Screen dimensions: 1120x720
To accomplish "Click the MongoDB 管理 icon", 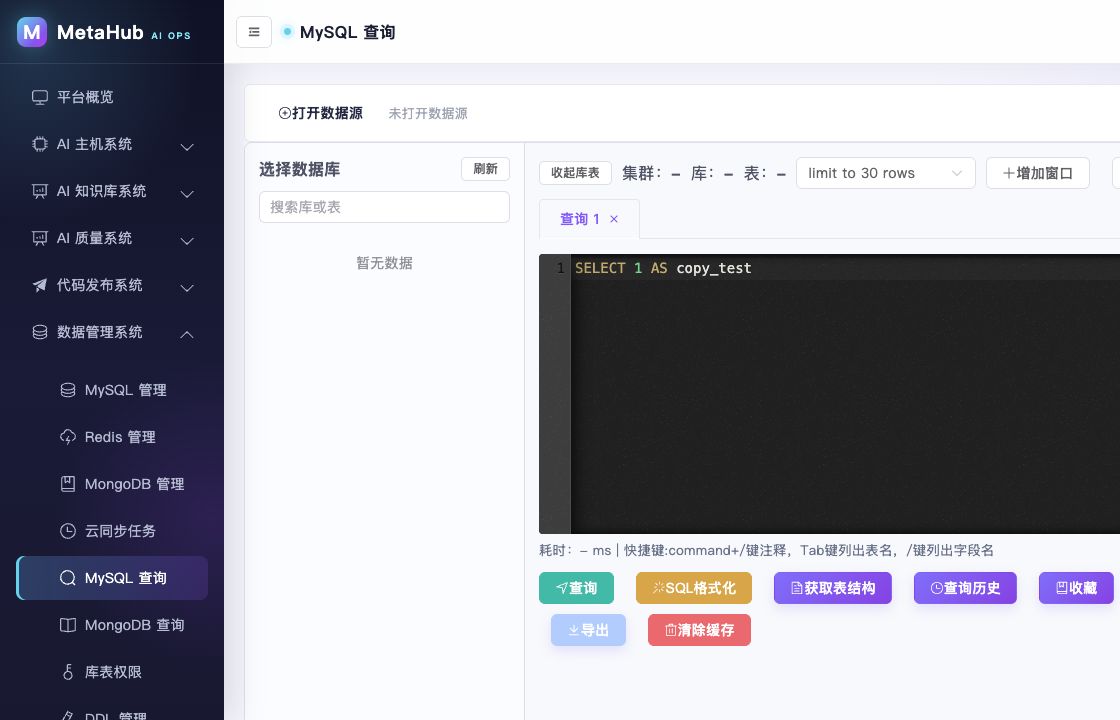I will (68, 484).
